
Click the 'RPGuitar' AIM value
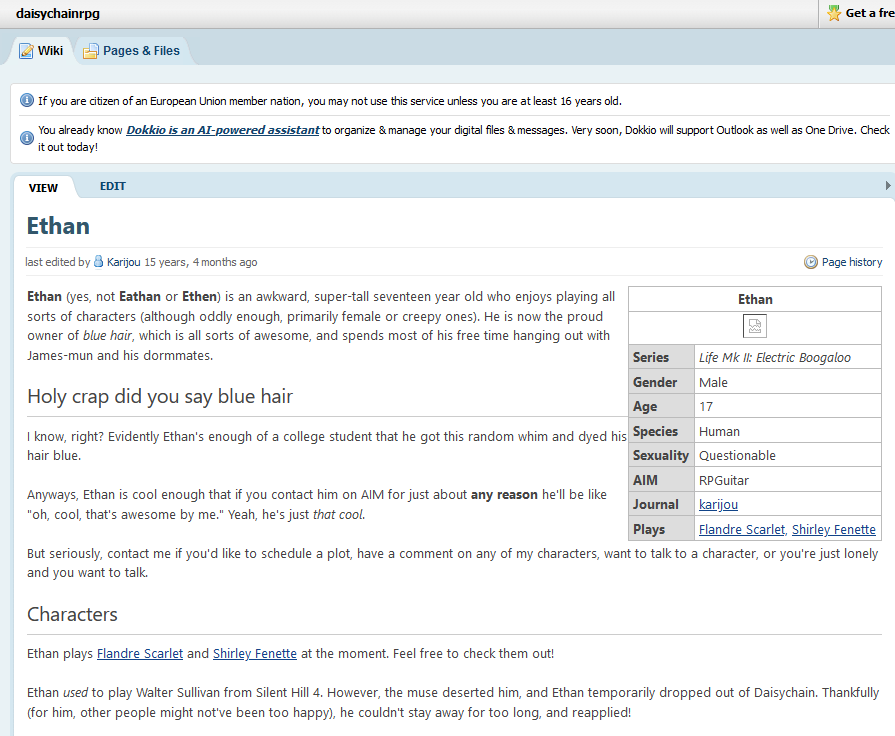coord(724,481)
